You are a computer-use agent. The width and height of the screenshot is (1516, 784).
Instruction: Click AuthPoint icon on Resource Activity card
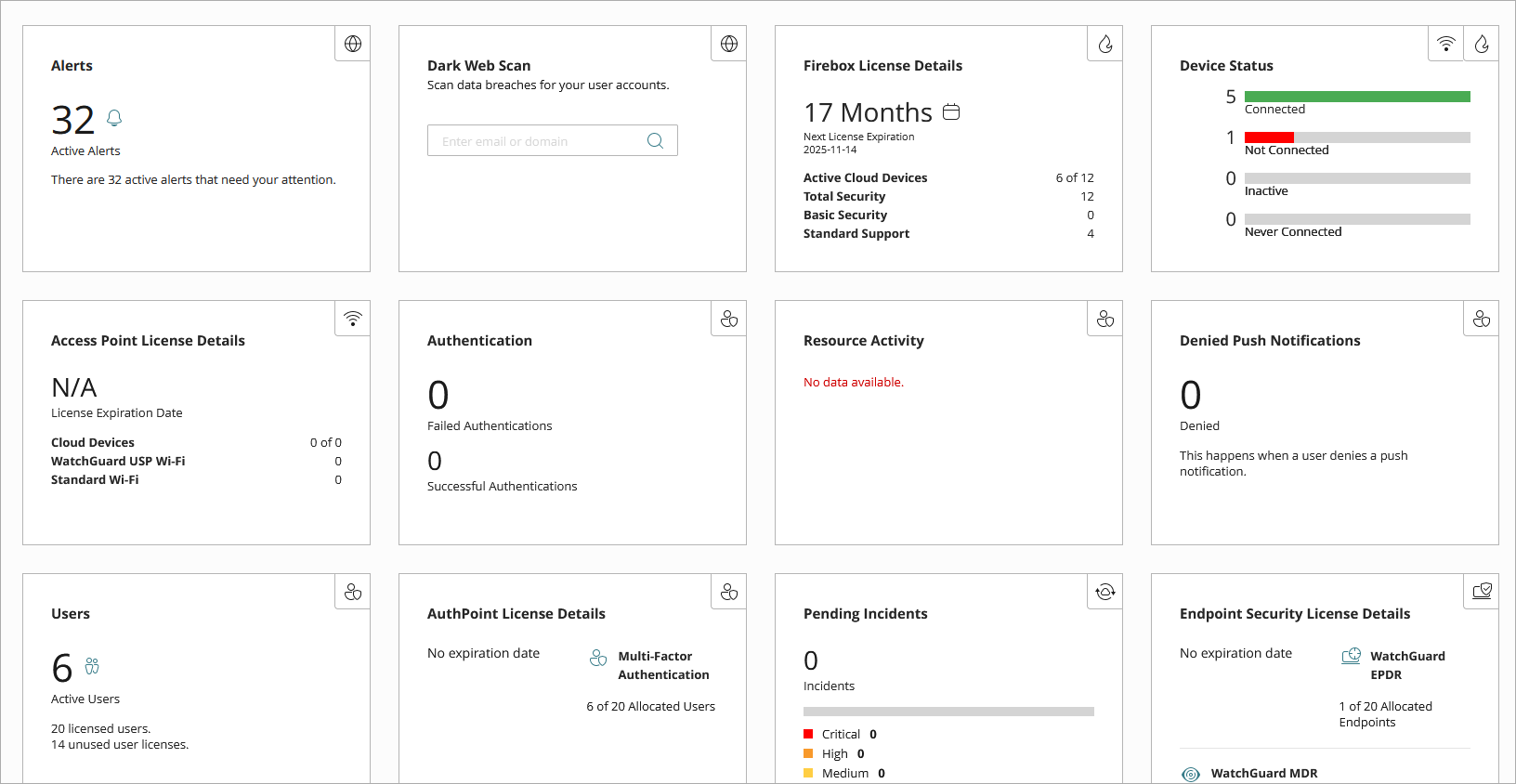(x=1105, y=319)
